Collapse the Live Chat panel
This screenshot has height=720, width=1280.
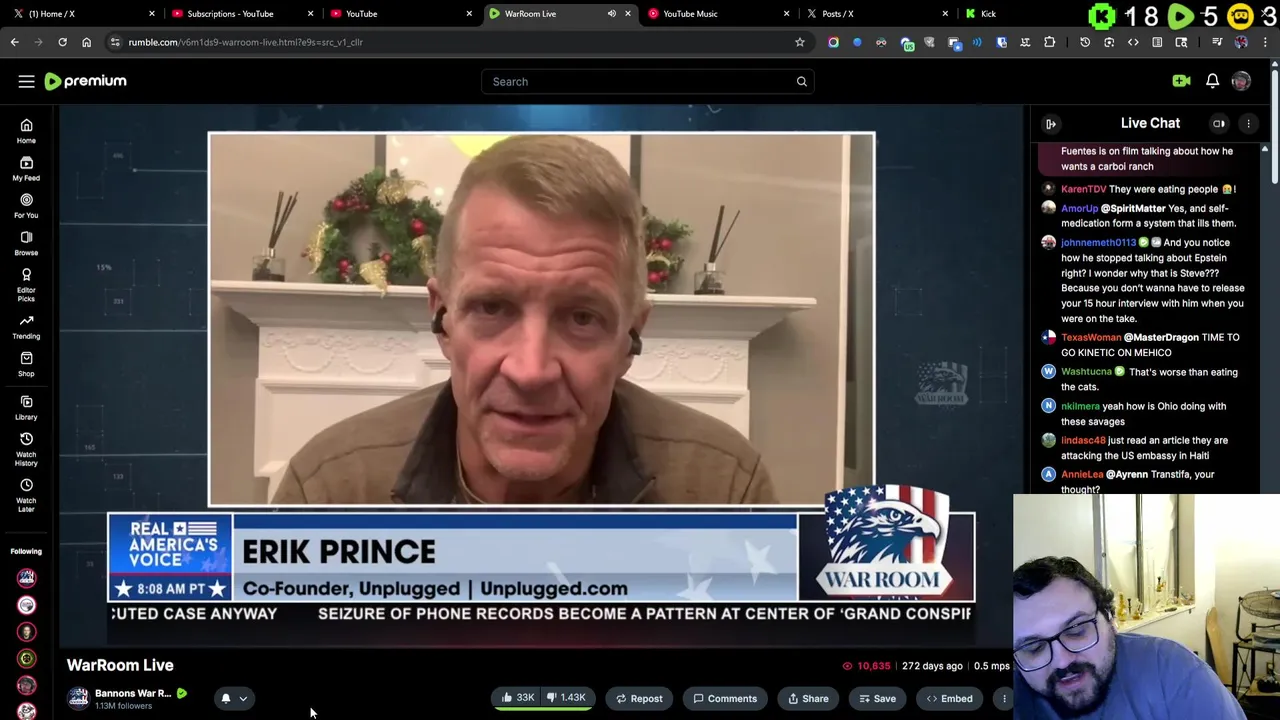coord(1051,124)
